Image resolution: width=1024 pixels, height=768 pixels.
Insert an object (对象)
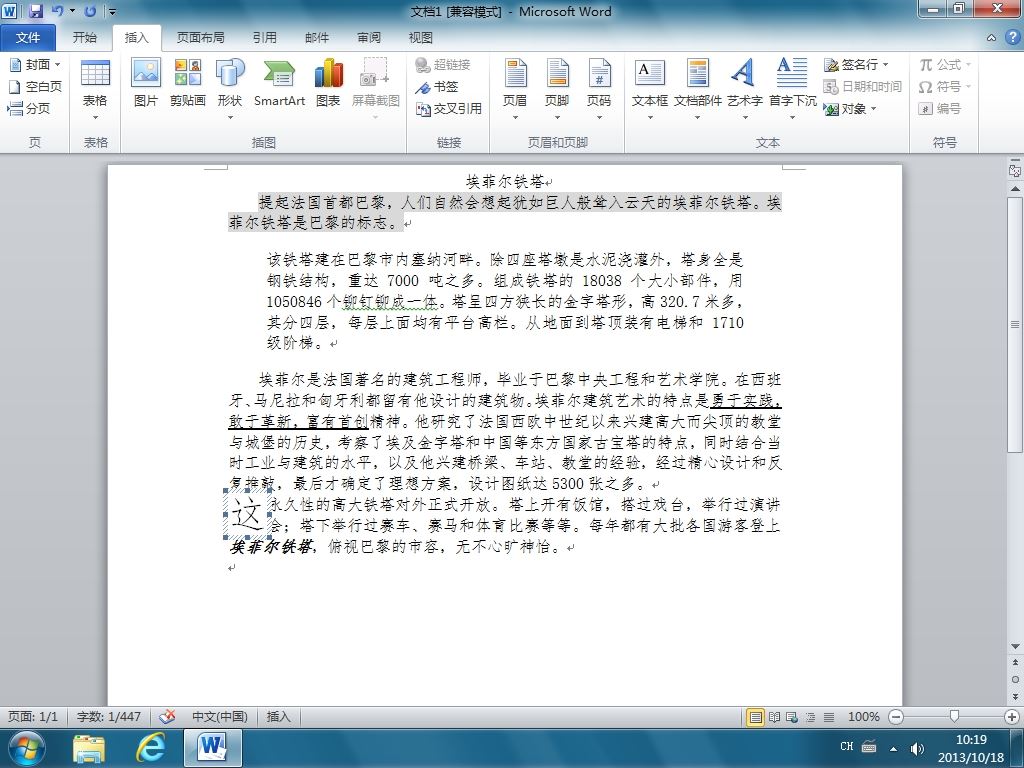(850, 108)
